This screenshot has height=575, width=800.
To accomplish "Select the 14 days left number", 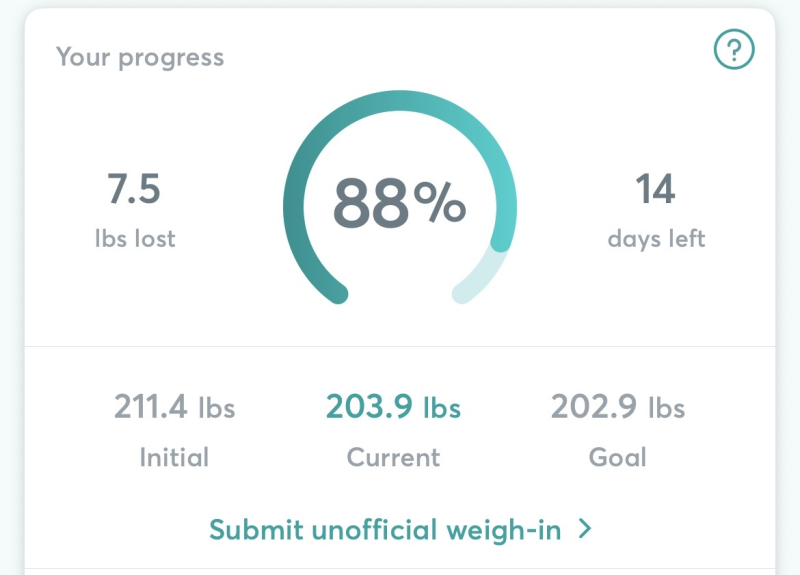I will pyautogui.click(x=656, y=189).
